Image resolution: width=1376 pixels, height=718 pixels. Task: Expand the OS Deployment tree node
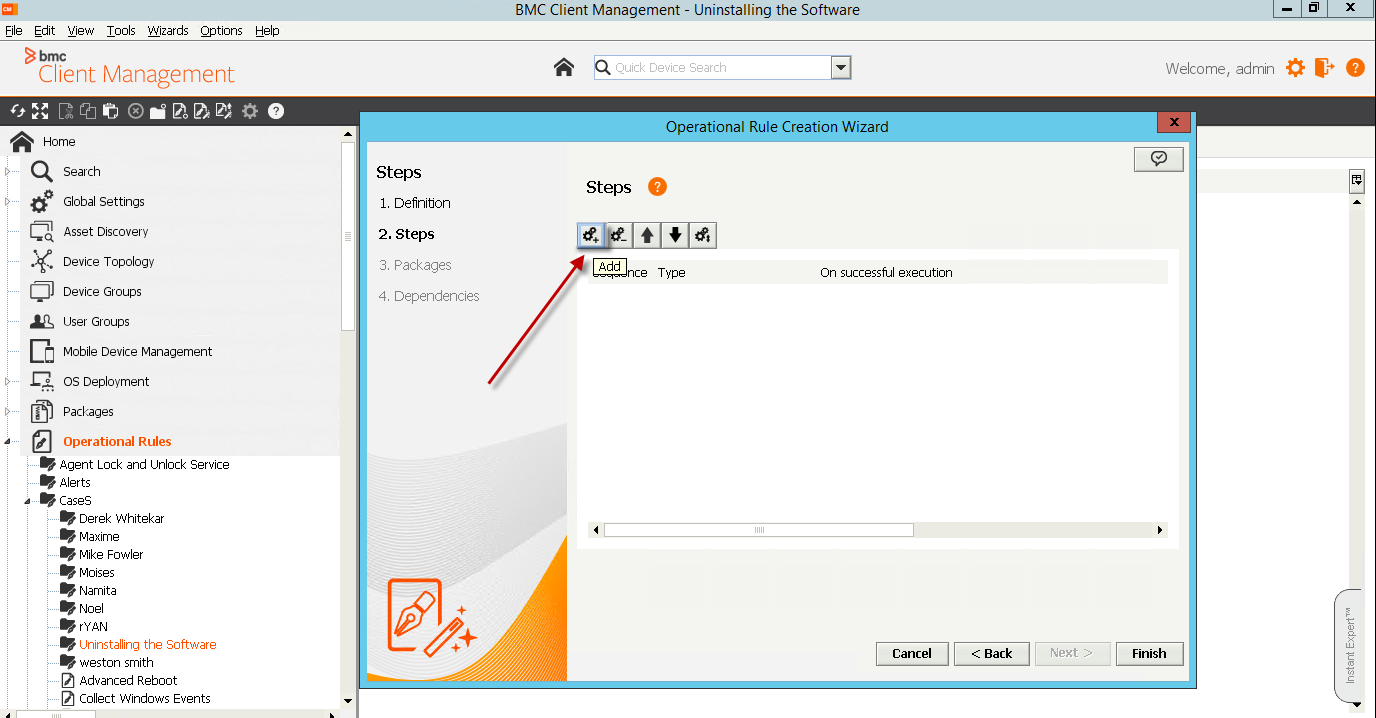[8, 381]
